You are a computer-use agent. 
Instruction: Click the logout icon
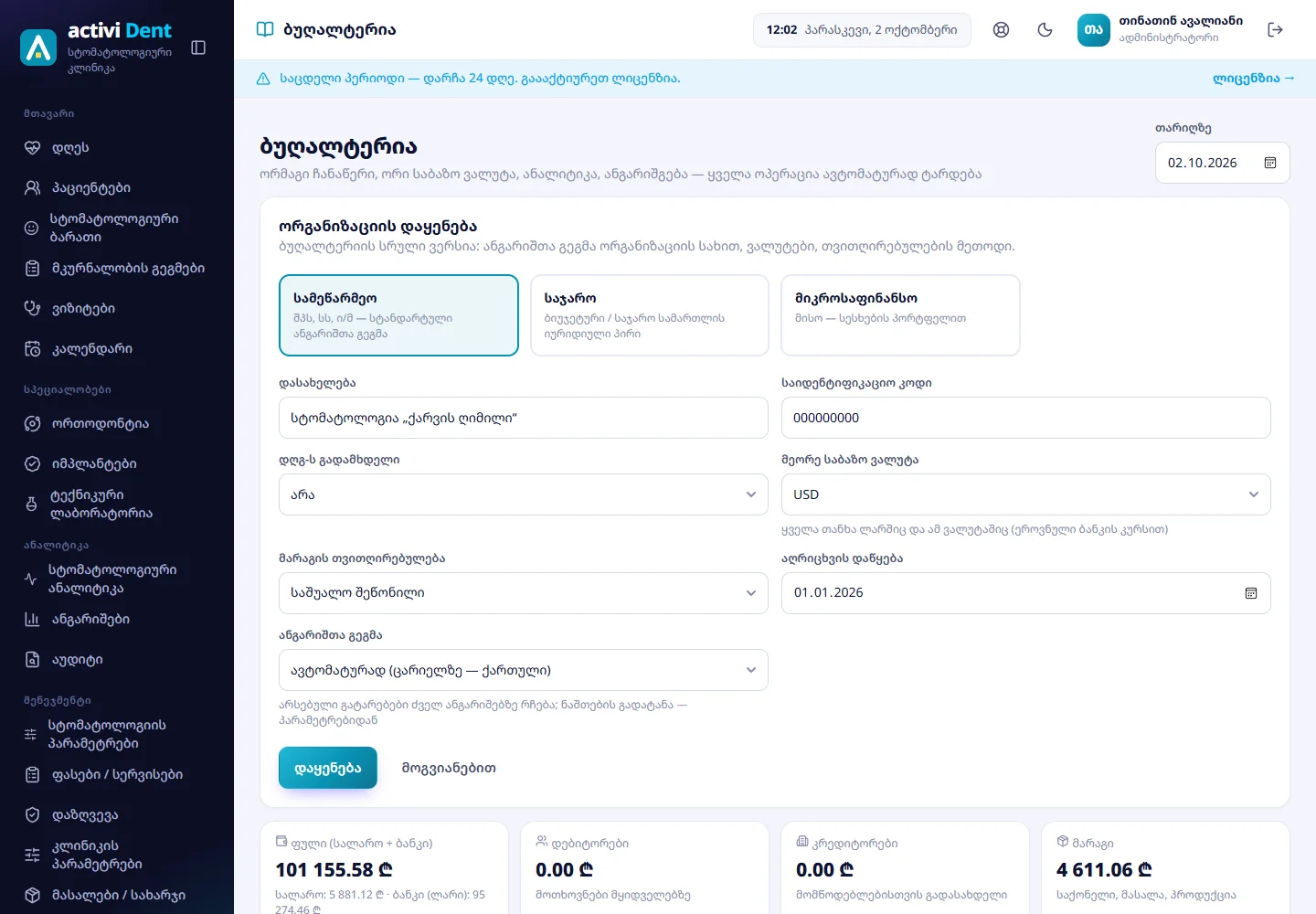coord(1275,30)
